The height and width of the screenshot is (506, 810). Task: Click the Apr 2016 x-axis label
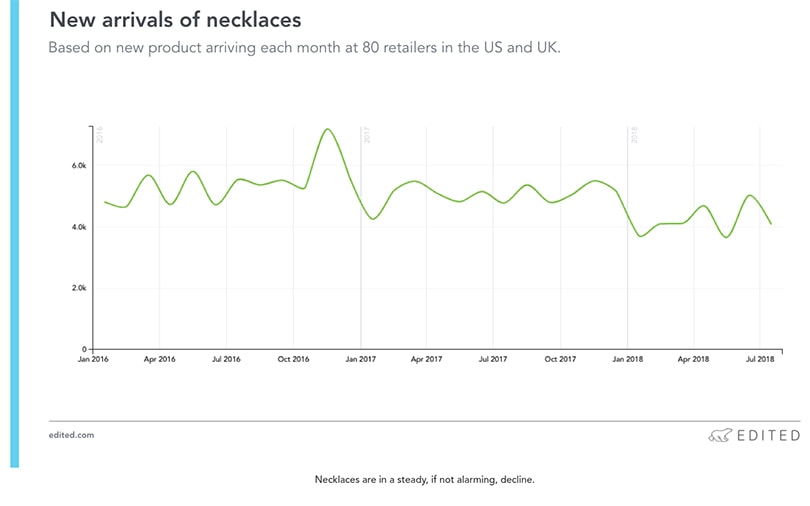pyautogui.click(x=160, y=358)
